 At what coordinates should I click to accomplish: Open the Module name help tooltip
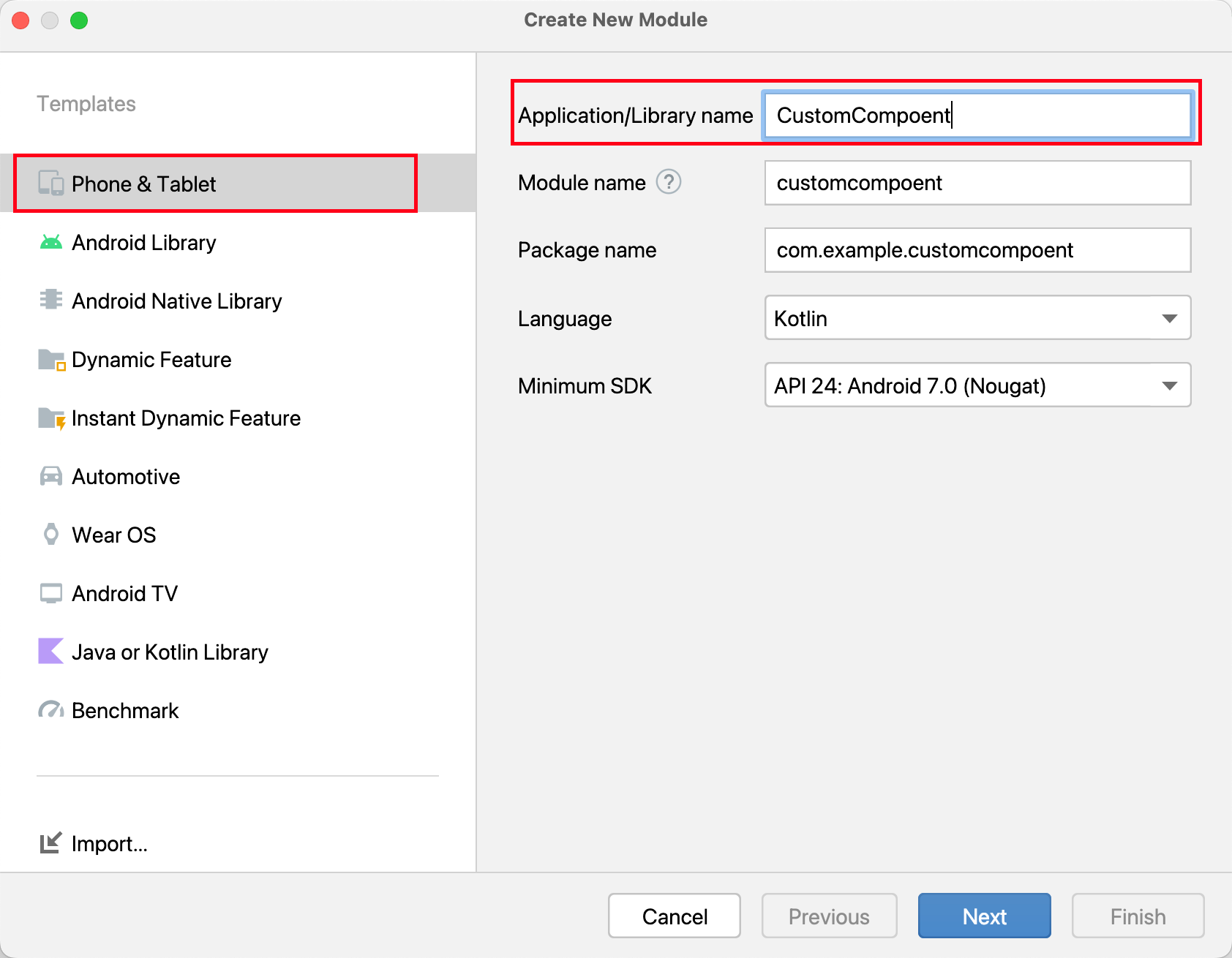click(x=668, y=182)
